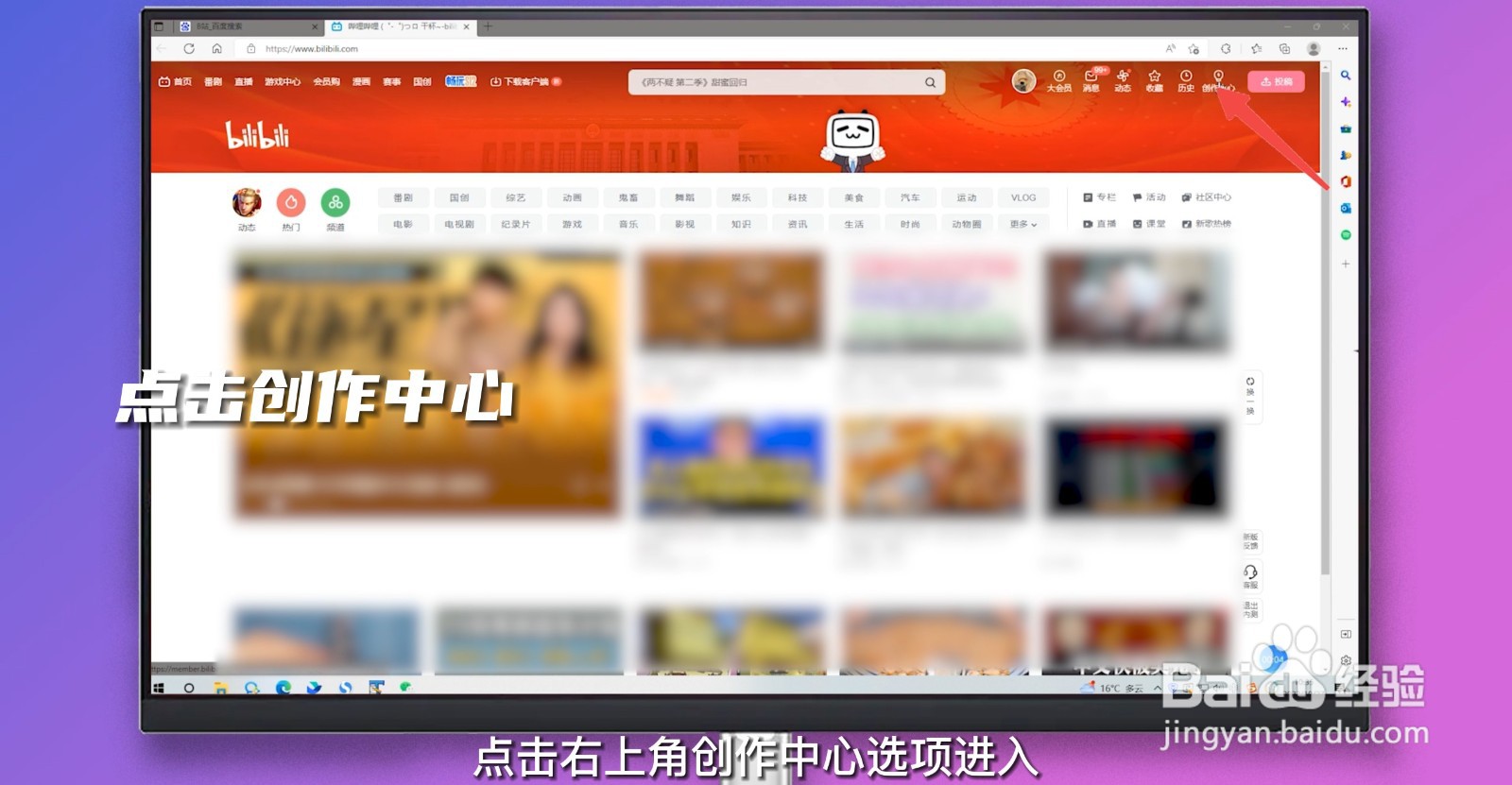
Task: Open browser collections icon
Action: (x=1284, y=48)
